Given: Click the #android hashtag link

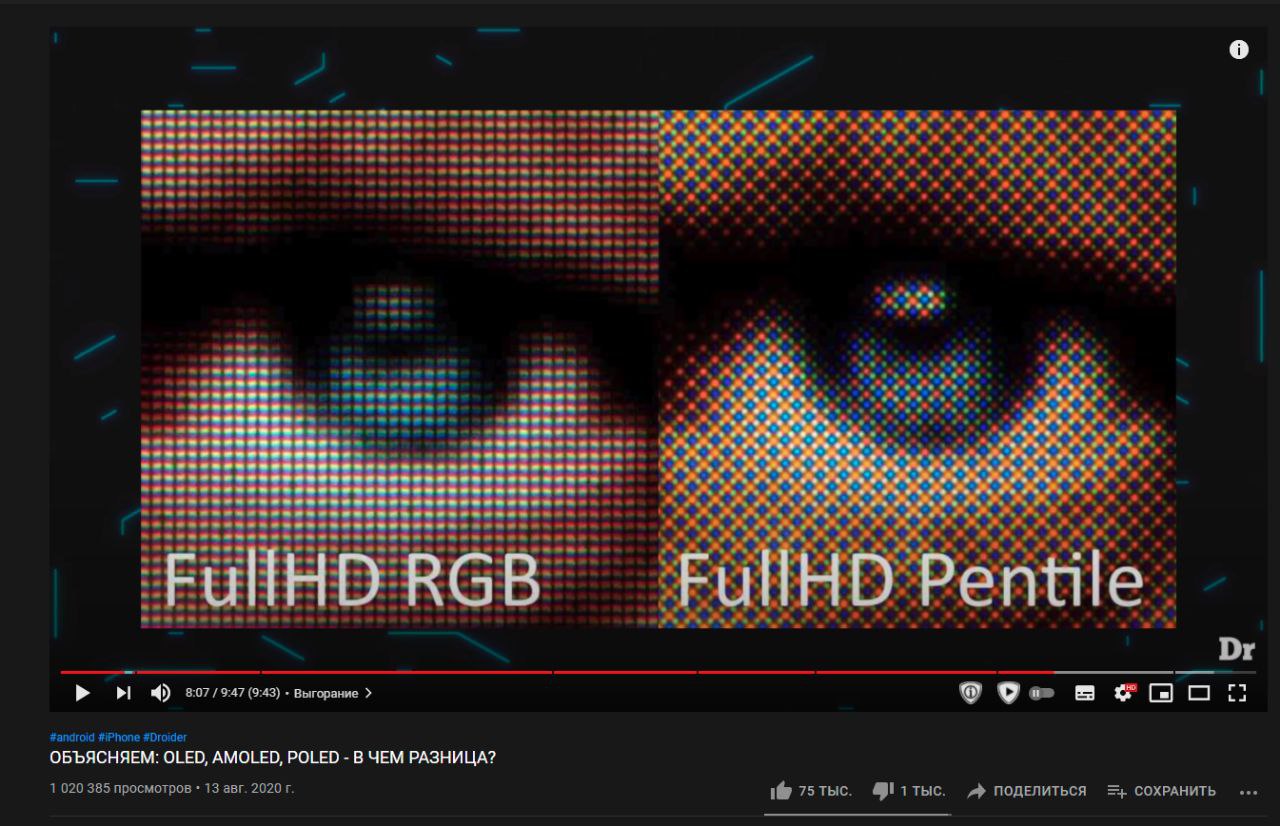Looking at the screenshot, I should (72, 737).
